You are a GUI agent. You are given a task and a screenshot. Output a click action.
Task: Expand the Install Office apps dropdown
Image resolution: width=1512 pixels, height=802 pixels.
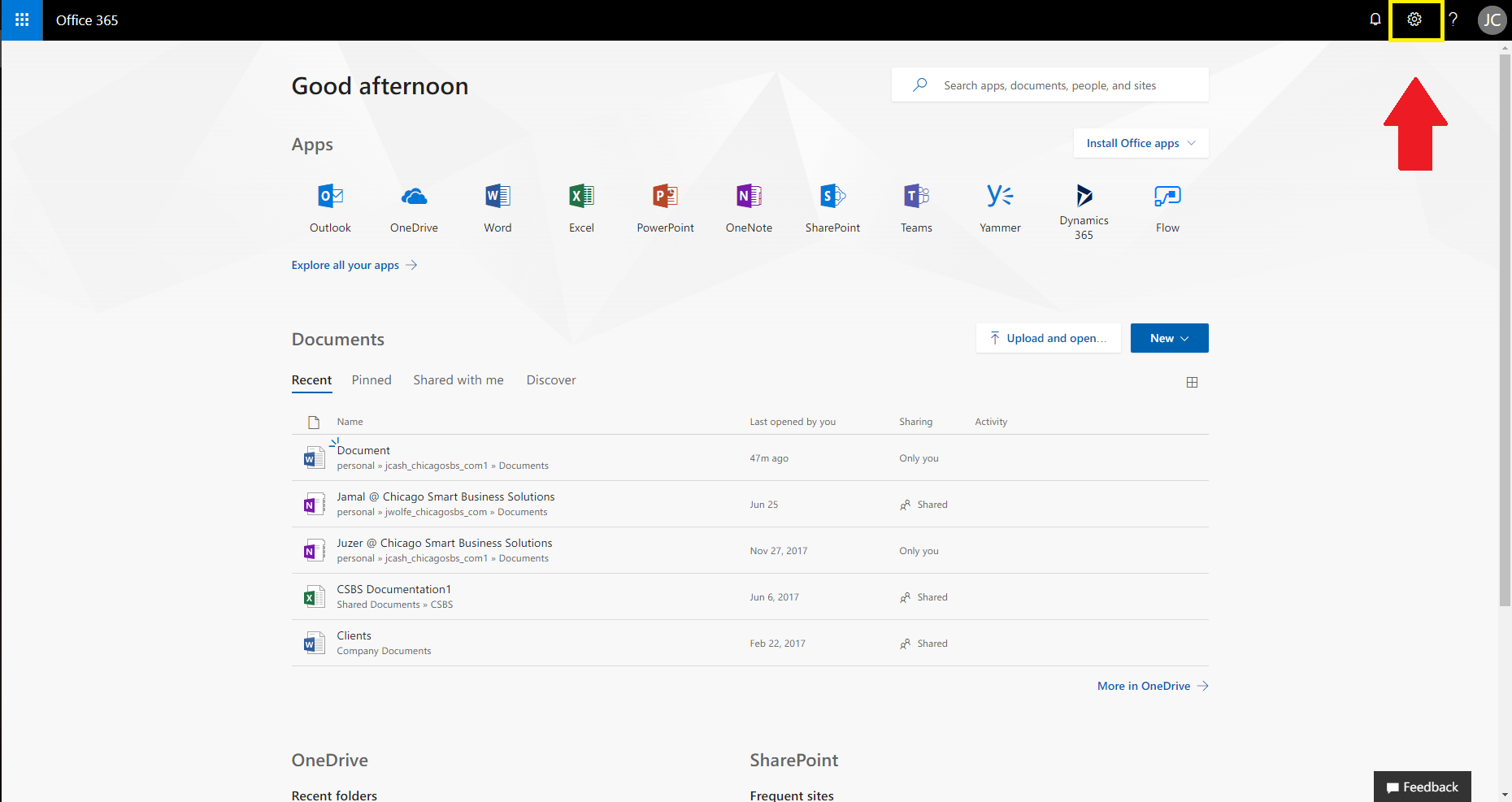[x=1141, y=143]
